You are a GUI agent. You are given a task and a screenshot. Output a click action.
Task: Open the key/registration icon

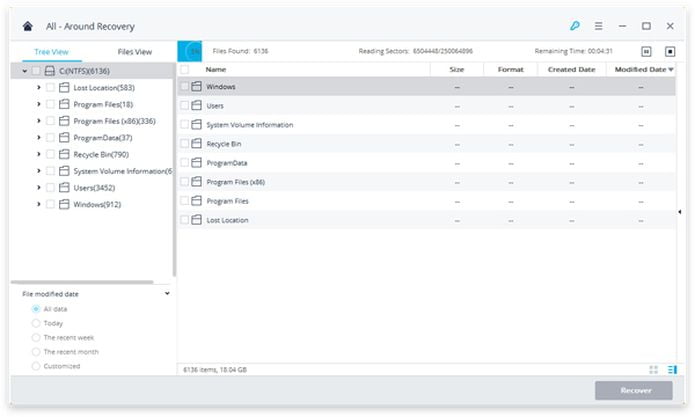tap(575, 26)
